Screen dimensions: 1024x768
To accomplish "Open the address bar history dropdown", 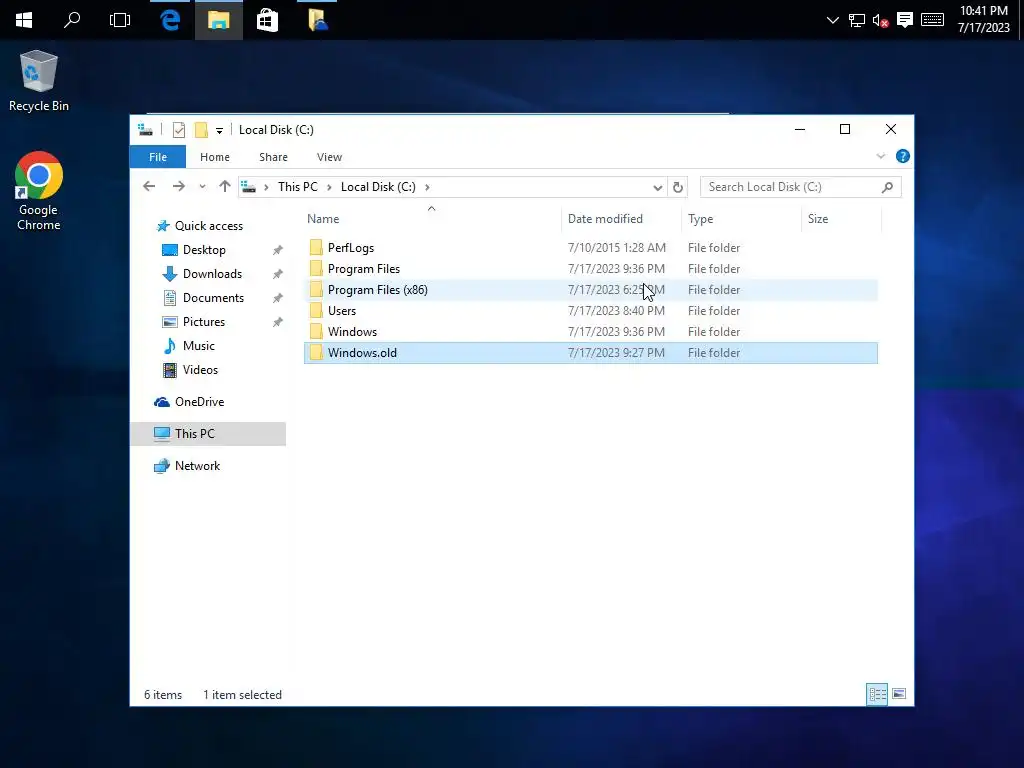I will pos(658,187).
